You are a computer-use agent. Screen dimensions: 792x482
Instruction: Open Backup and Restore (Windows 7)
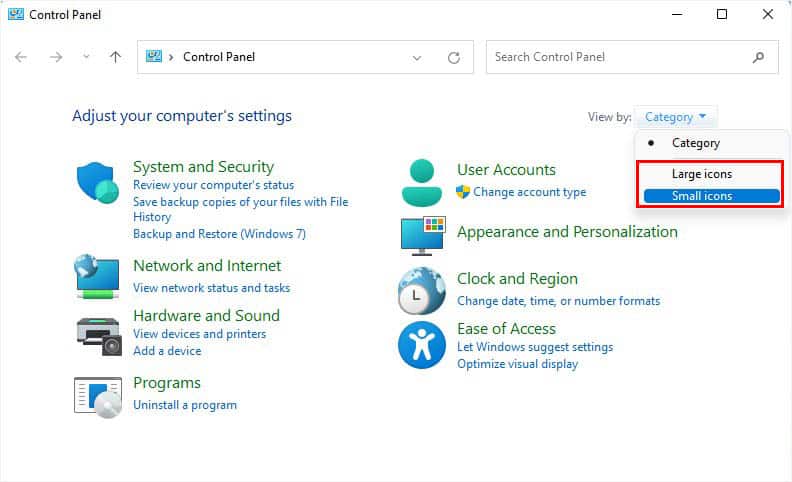(x=219, y=234)
